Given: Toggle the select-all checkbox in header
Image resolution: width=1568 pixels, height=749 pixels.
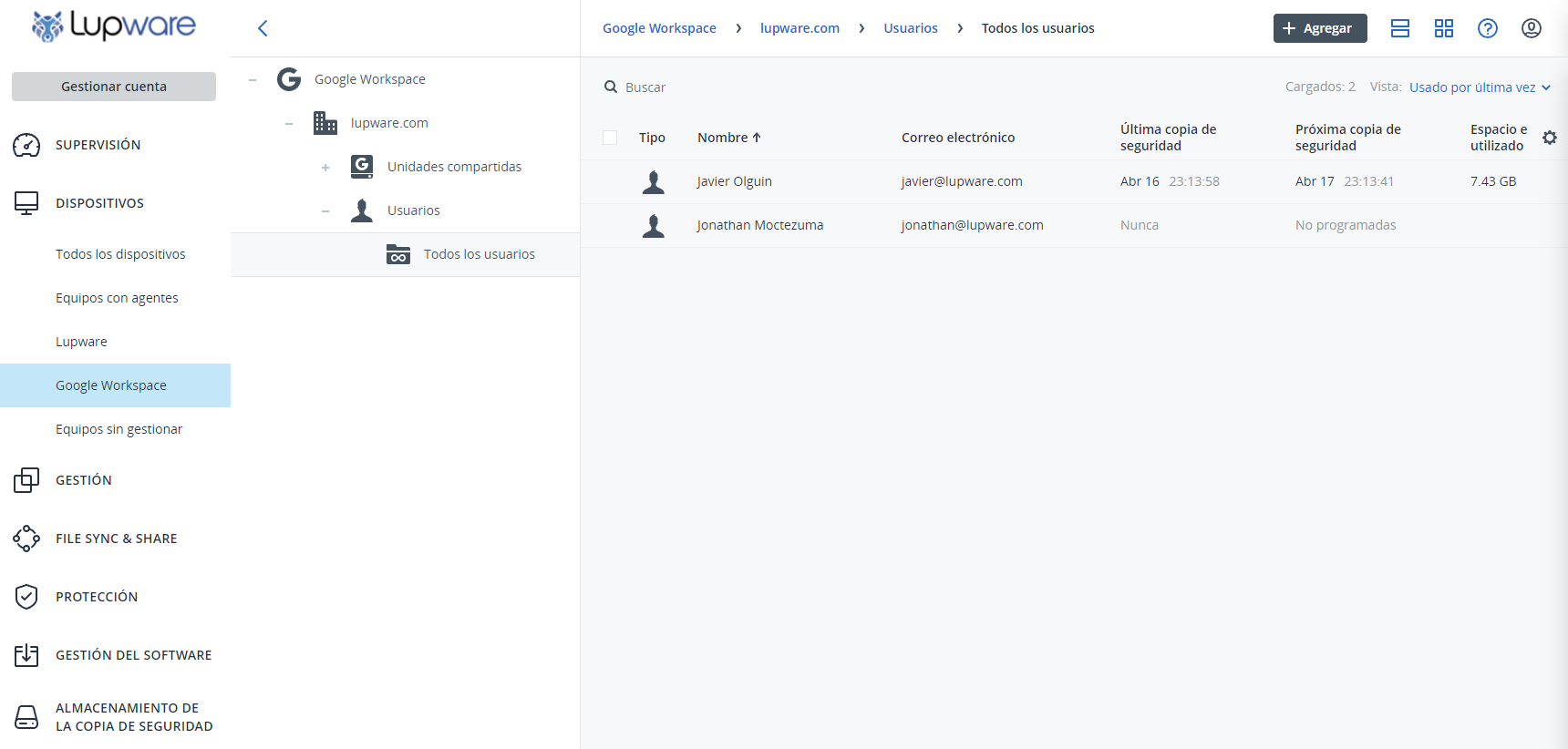Looking at the screenshot, I should pos(610,138).
